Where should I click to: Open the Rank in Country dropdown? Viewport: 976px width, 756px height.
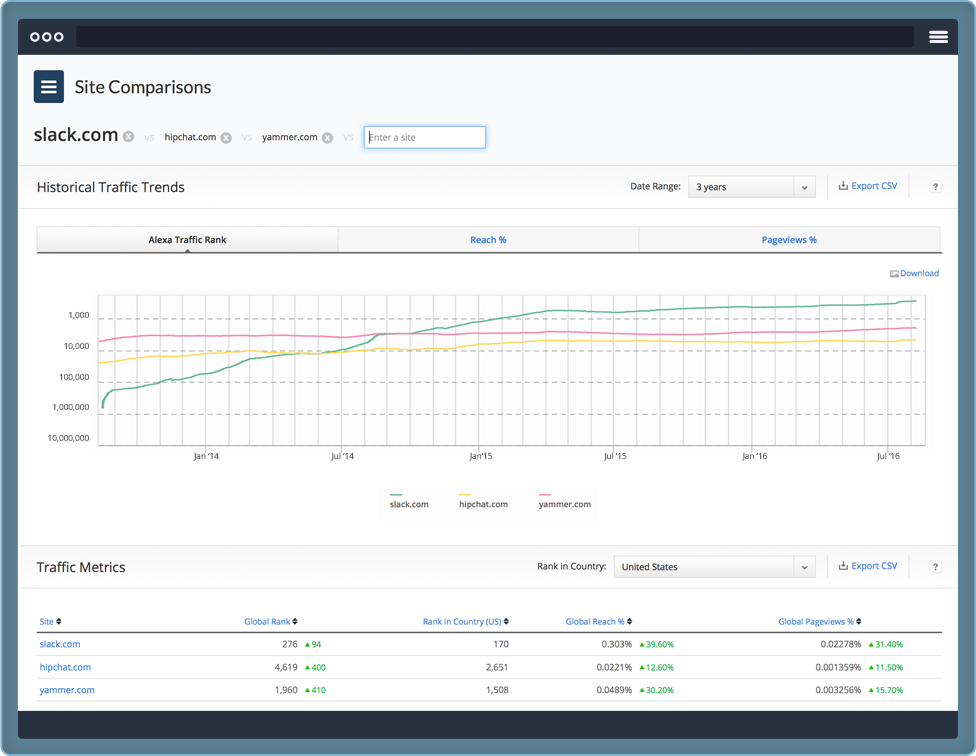pos(715,567)
